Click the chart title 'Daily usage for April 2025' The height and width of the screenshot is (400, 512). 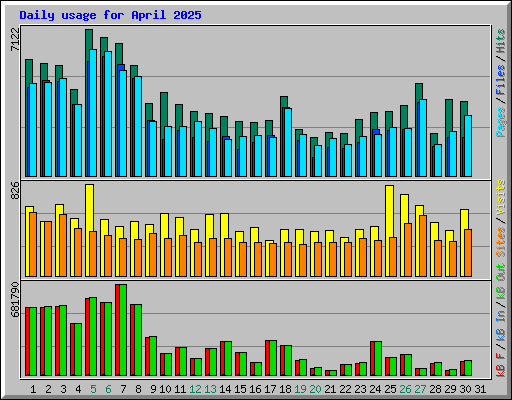pos(110,15)
